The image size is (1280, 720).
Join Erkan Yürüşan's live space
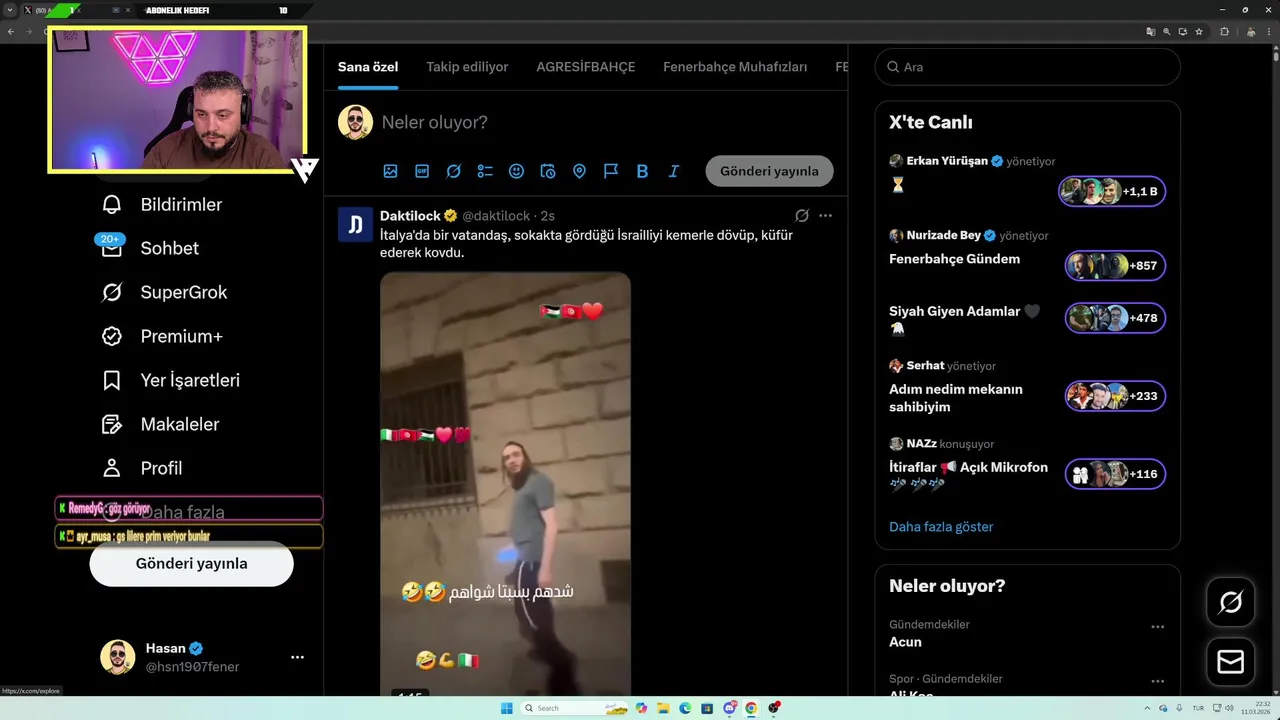click(x=1112, y=191)
